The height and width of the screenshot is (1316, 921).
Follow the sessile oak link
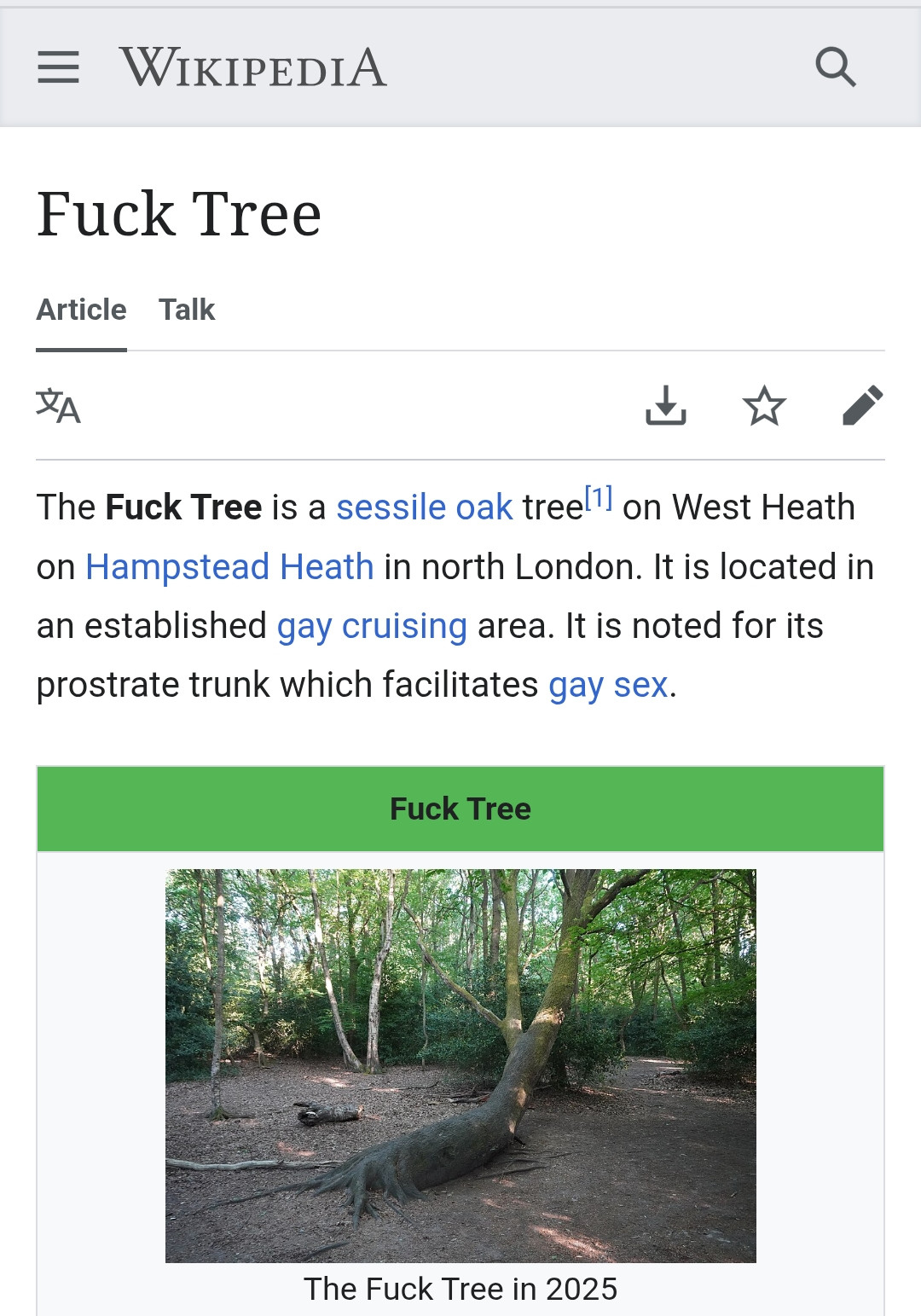tap(424, 507)
